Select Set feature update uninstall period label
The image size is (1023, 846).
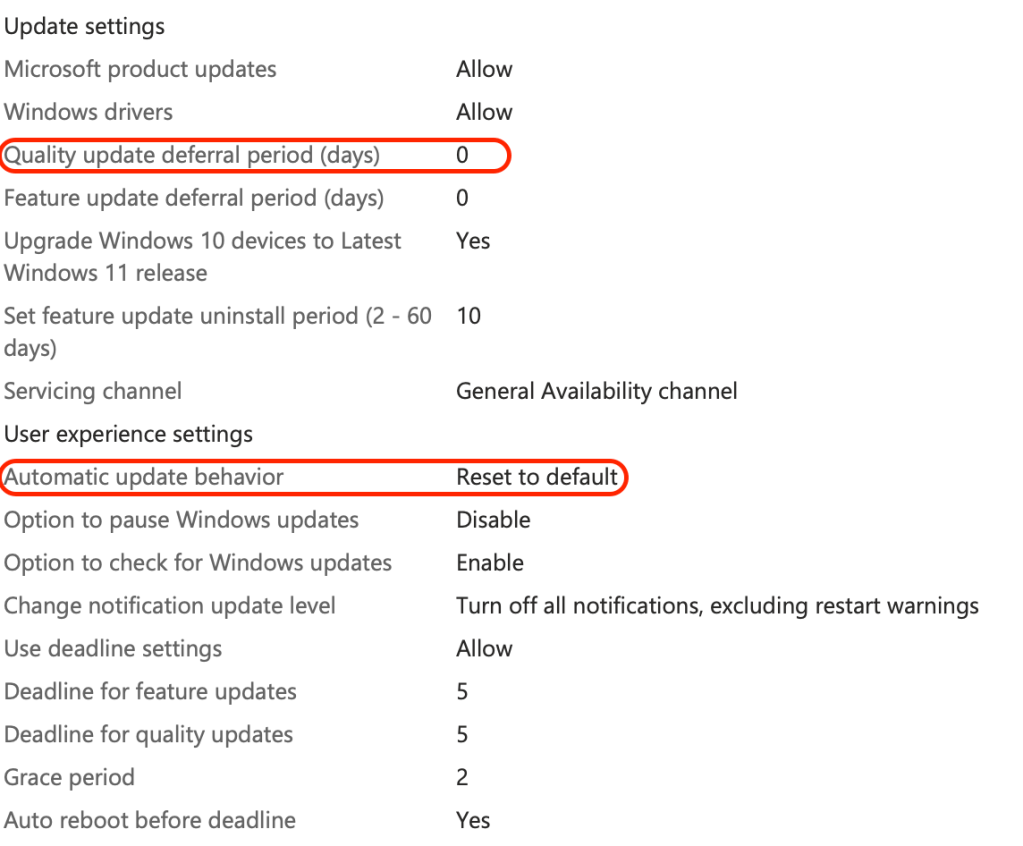pos(217,317)
